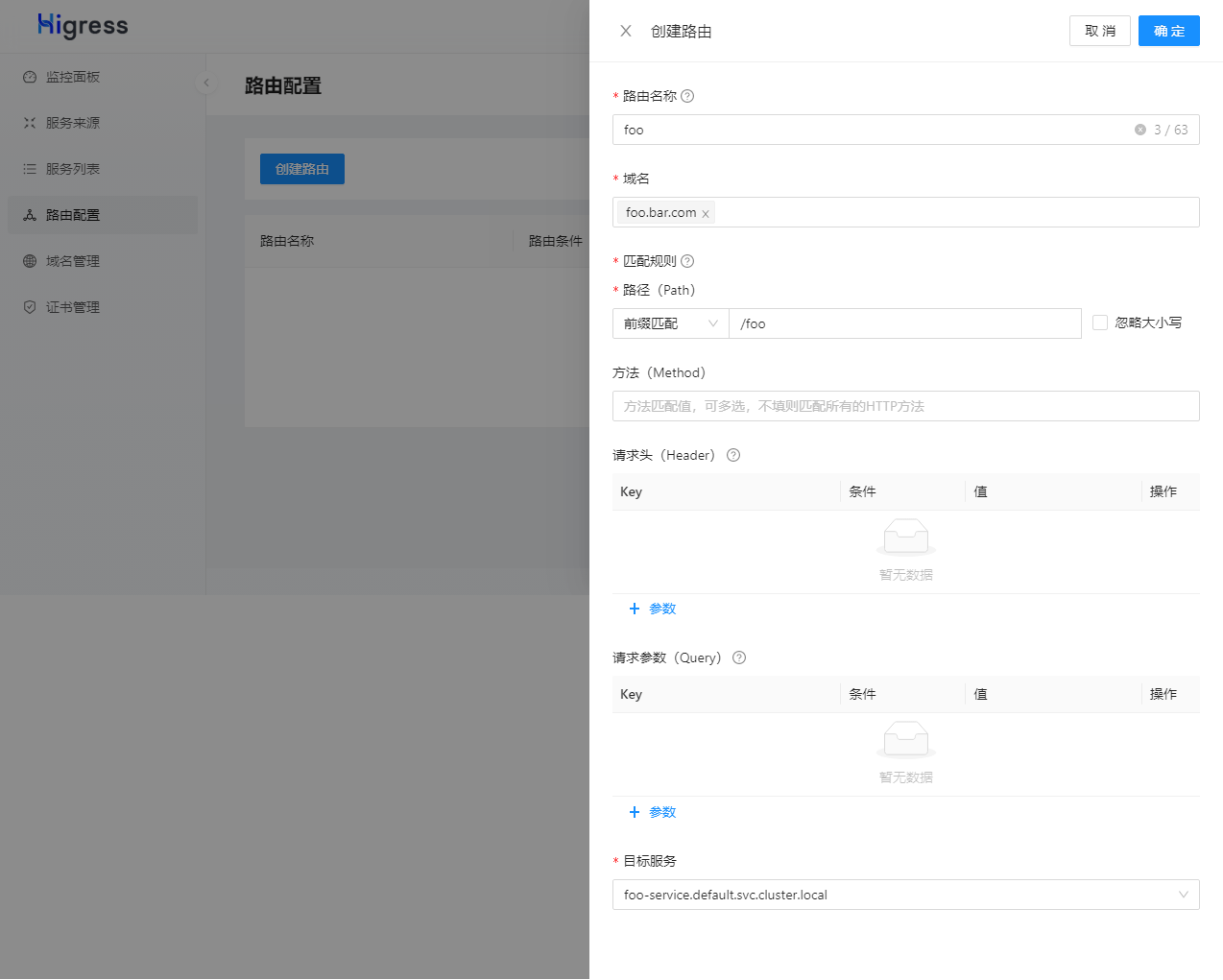
Task: Open the 方法 (Method) multi-select field
Action: pos(905,406)
